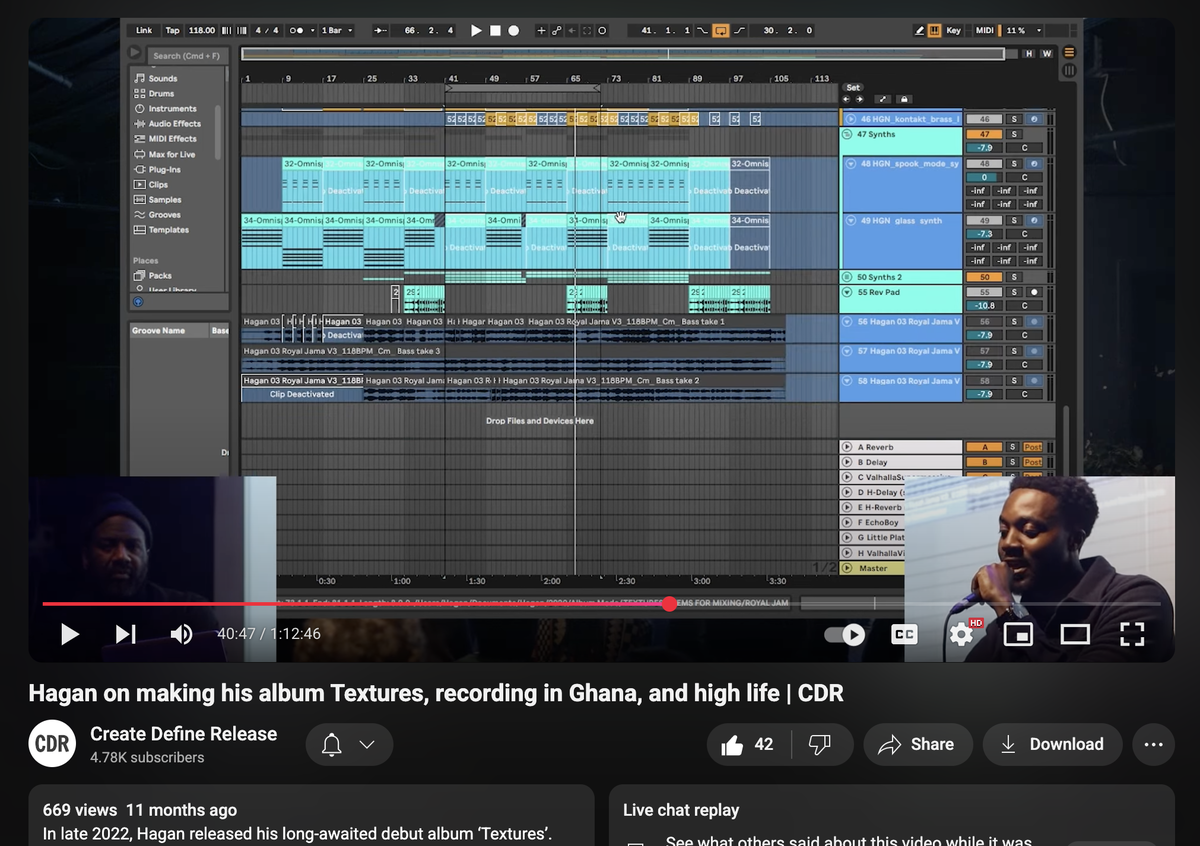
Task: Solo the A Reverb return track
Action: [1013, 447]
